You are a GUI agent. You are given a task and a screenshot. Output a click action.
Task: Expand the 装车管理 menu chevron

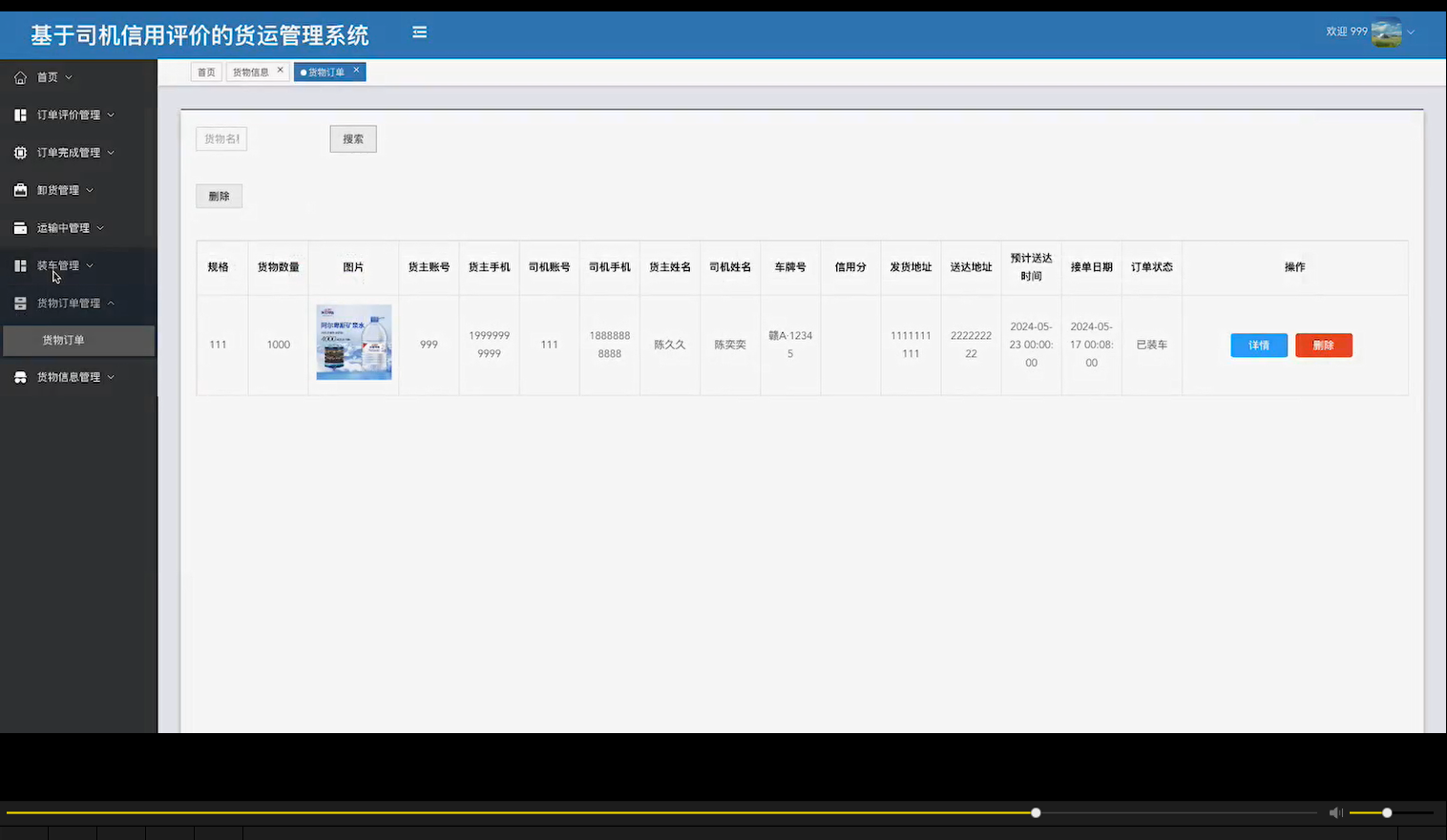[x=89, y=265]
